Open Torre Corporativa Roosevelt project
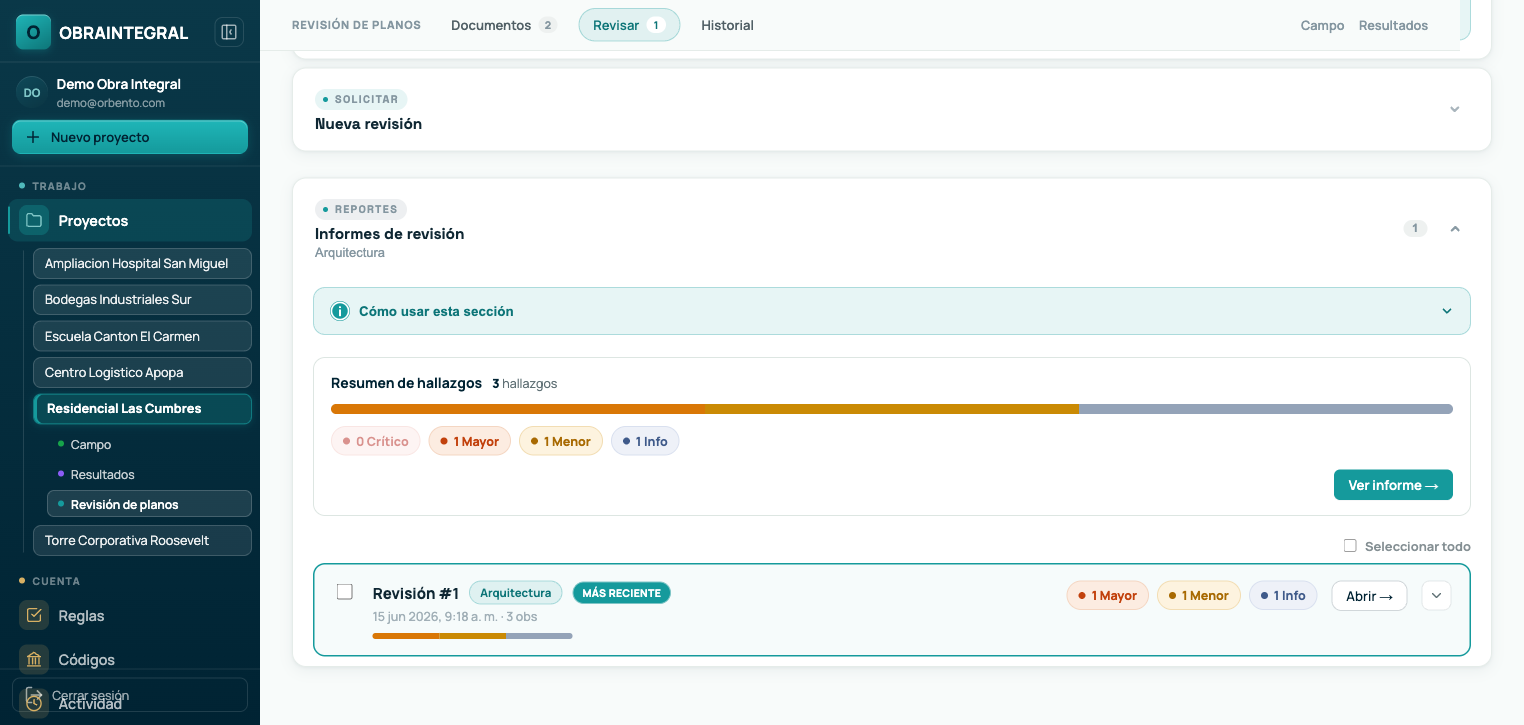 [142, 540]
